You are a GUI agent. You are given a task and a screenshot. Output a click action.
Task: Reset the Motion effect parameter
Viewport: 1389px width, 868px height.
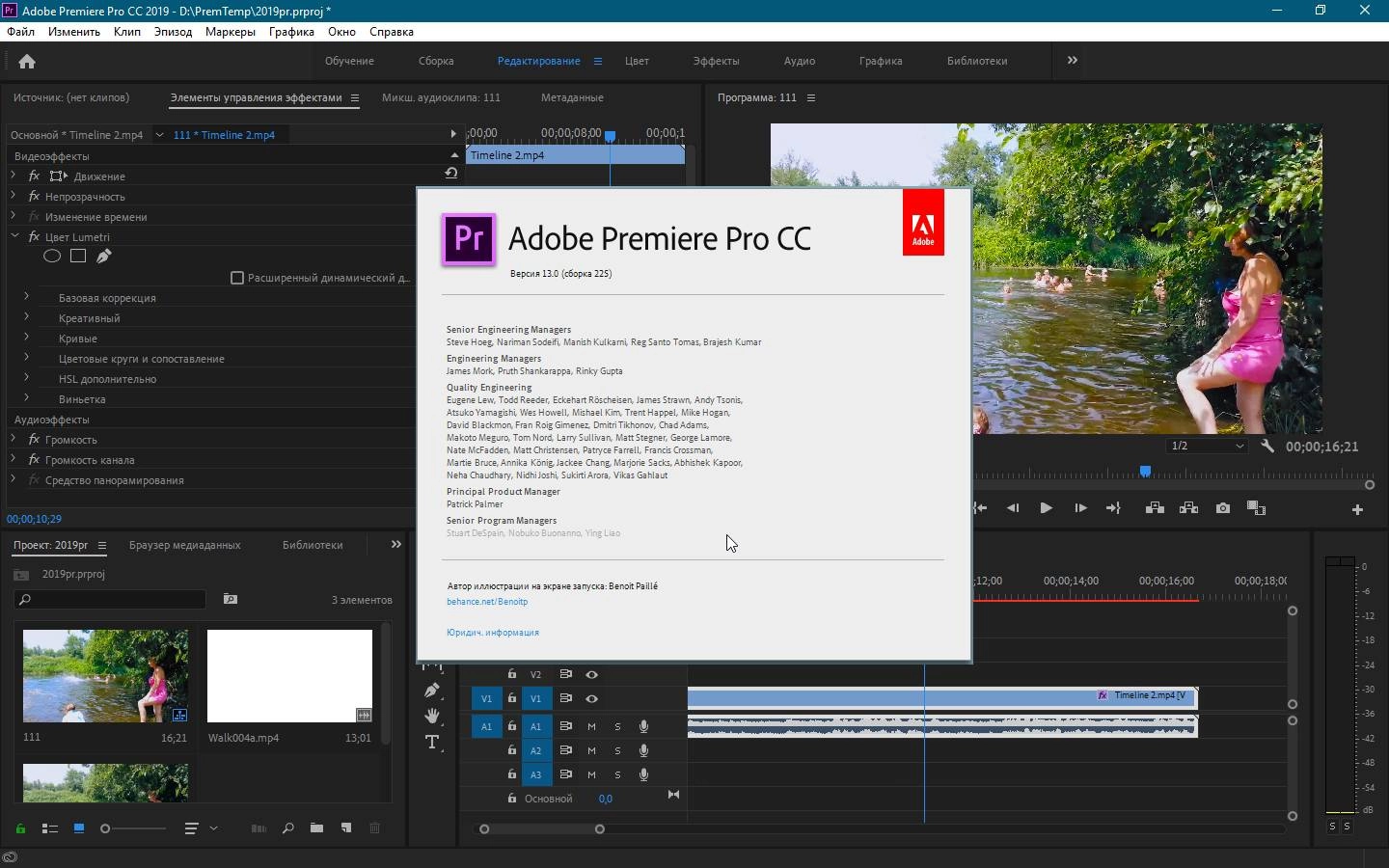pyautogui.click(x=450, y=174)
